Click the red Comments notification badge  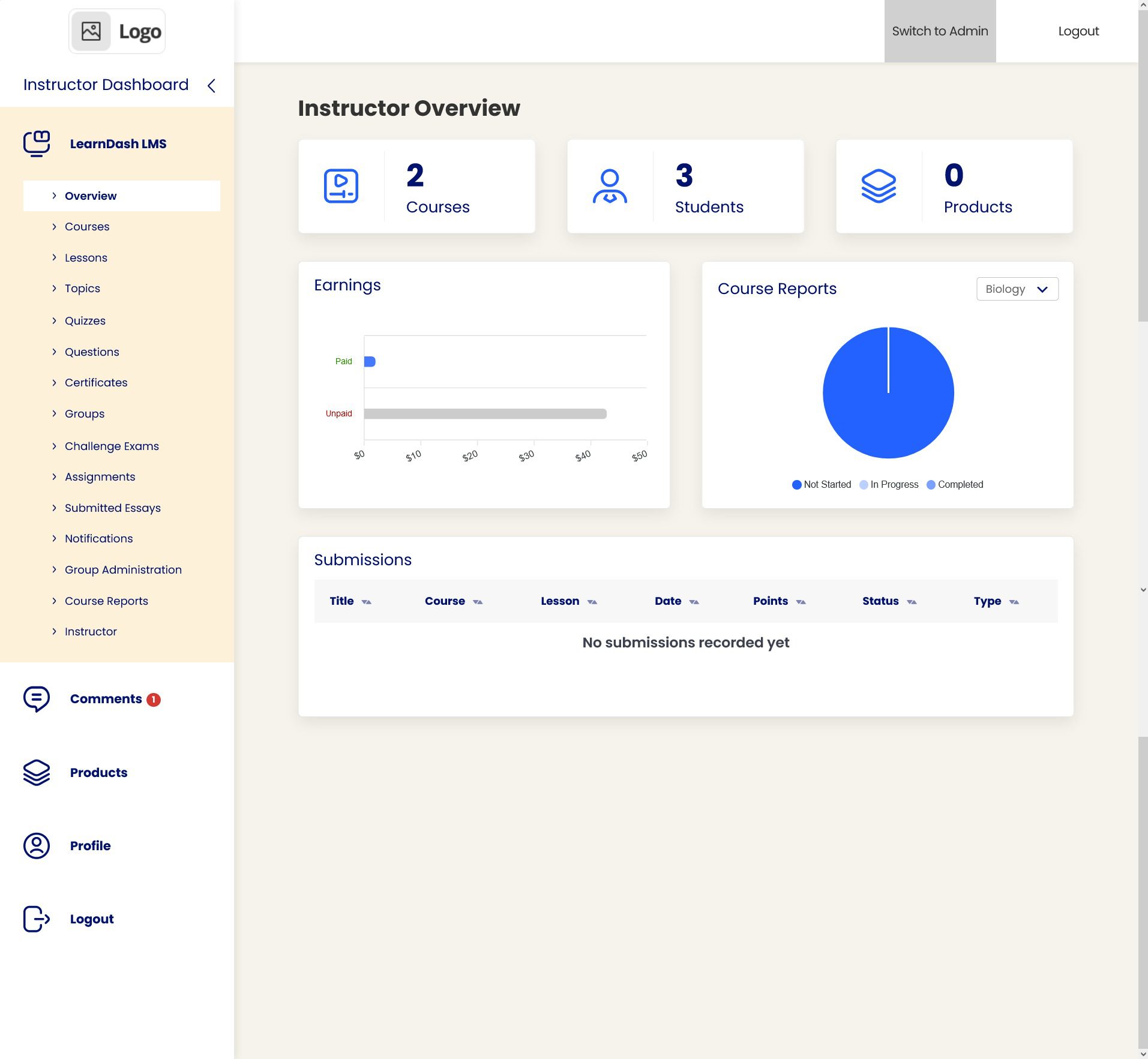(x=154, y=700)
